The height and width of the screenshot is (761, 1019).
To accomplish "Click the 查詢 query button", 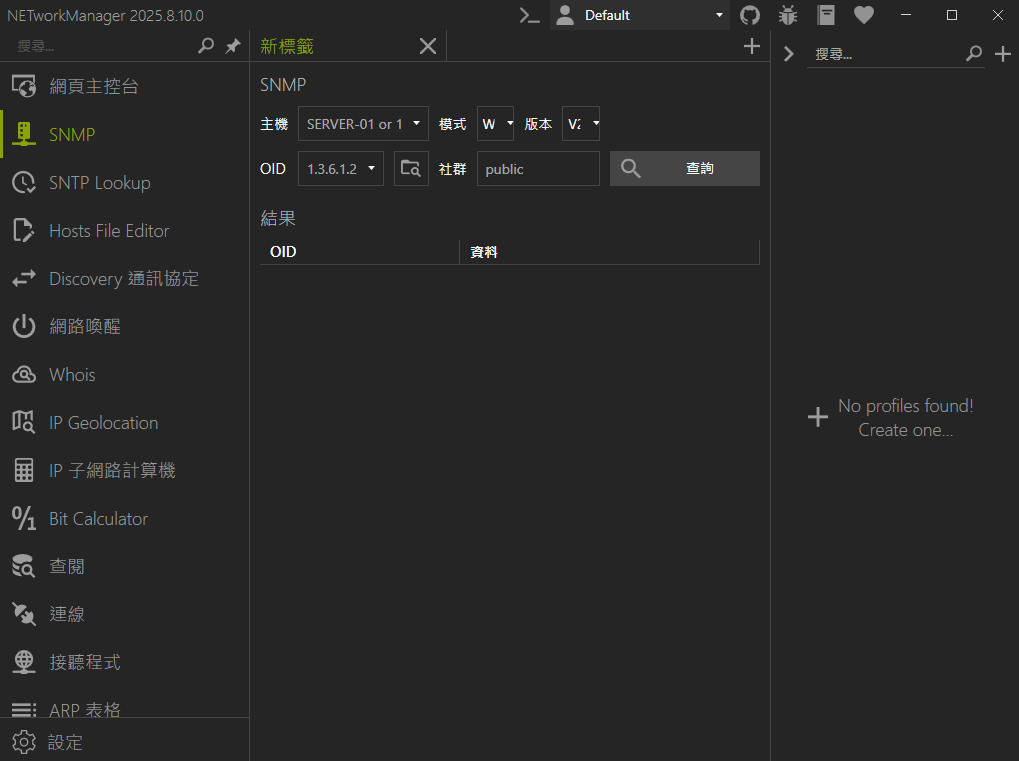I will [685, 169].
